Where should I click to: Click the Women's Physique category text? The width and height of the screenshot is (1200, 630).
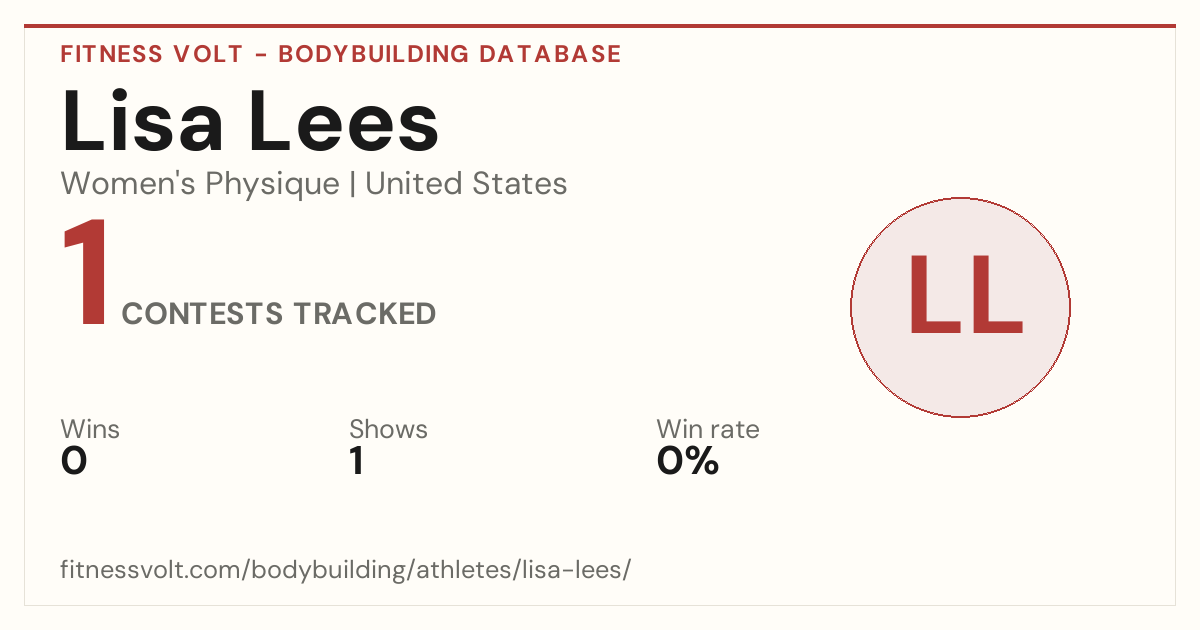coord(200,184)
